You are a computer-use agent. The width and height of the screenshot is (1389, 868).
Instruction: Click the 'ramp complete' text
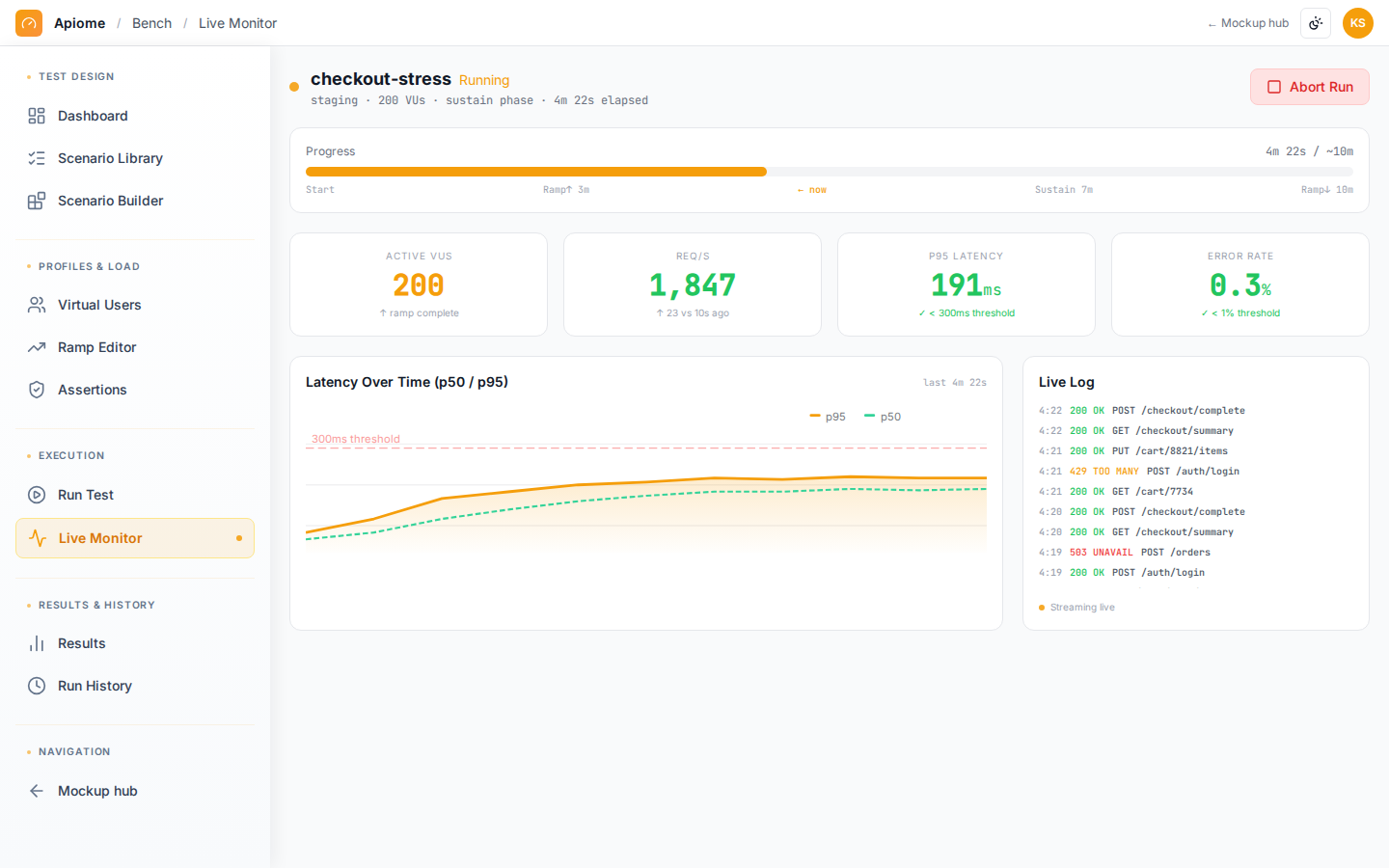coord(419,313)
